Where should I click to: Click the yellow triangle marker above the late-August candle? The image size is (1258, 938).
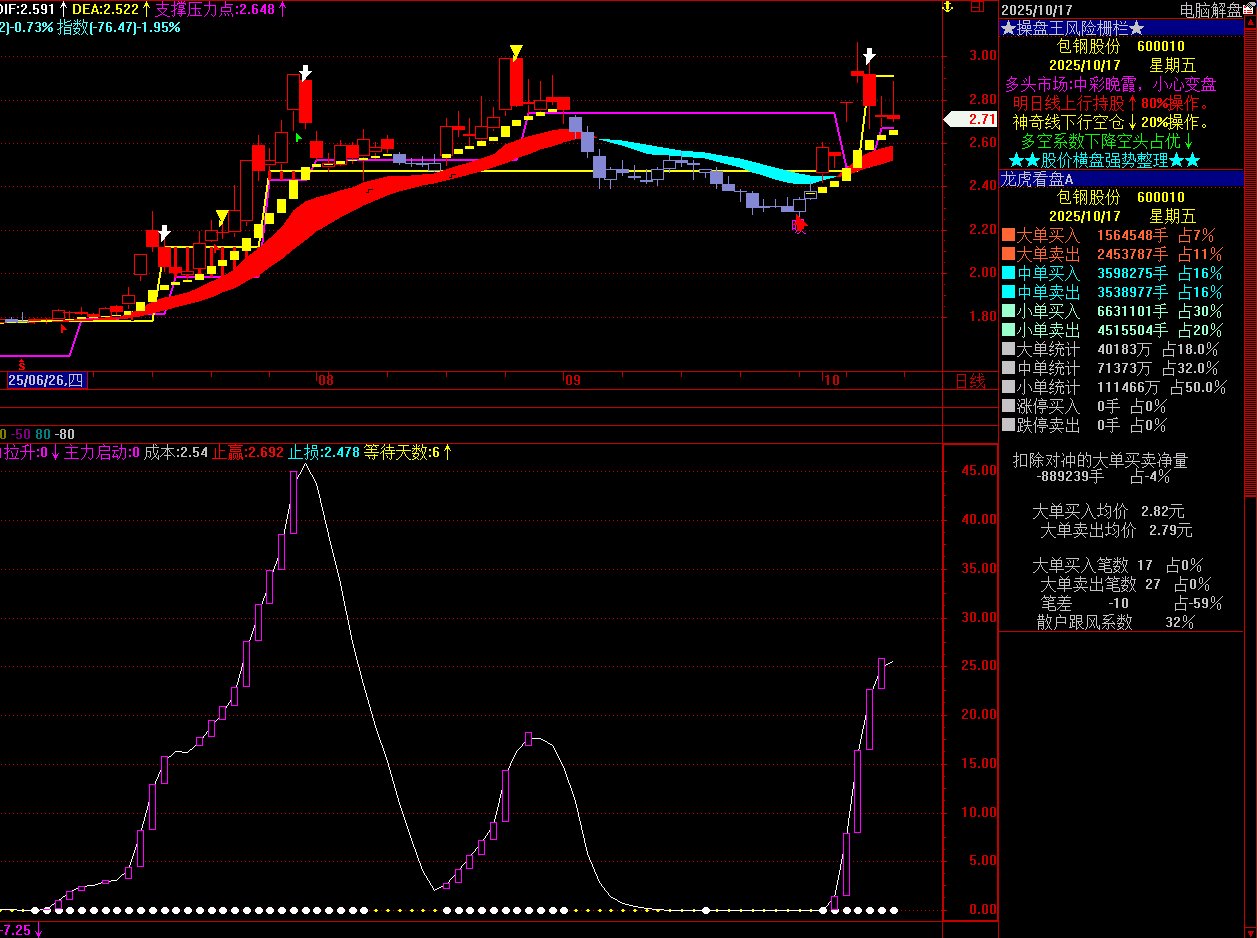pyautogui.click(x=516, y=51)
